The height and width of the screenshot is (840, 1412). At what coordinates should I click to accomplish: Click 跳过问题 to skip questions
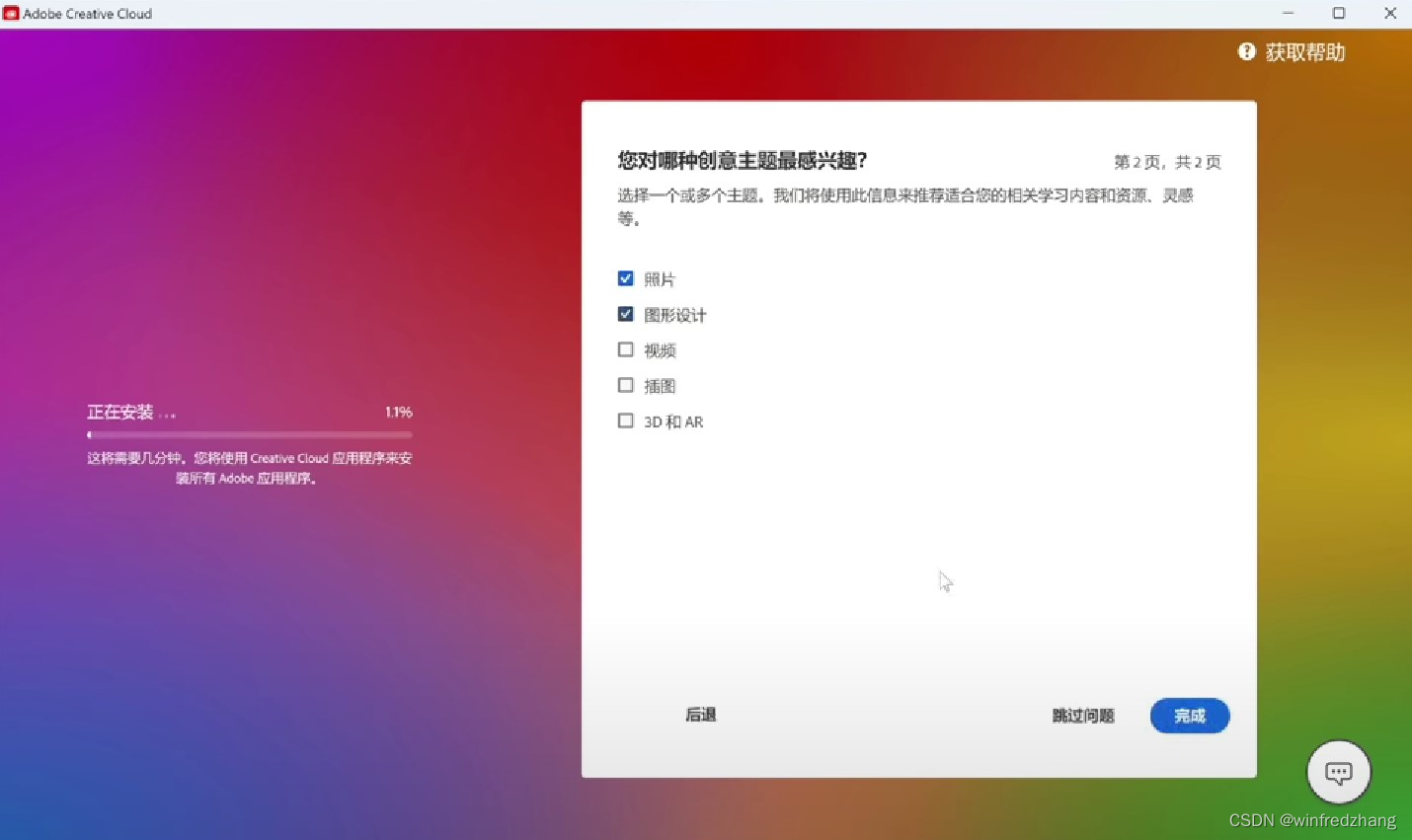coord(1083,716)
